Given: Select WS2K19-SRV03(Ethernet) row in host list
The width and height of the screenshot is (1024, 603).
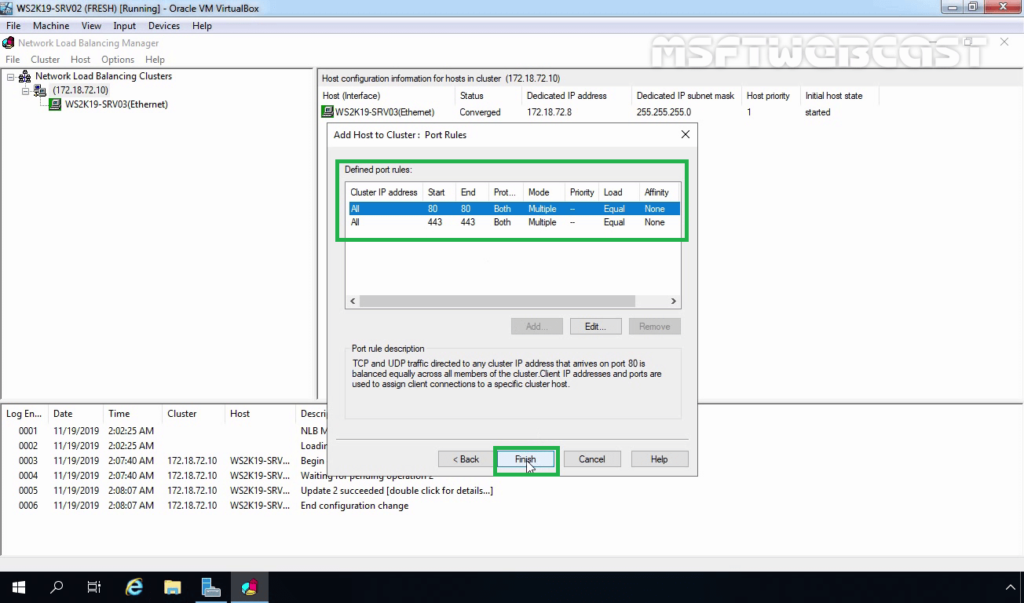Looking at the screenshot, I should [x=600, y=112].
